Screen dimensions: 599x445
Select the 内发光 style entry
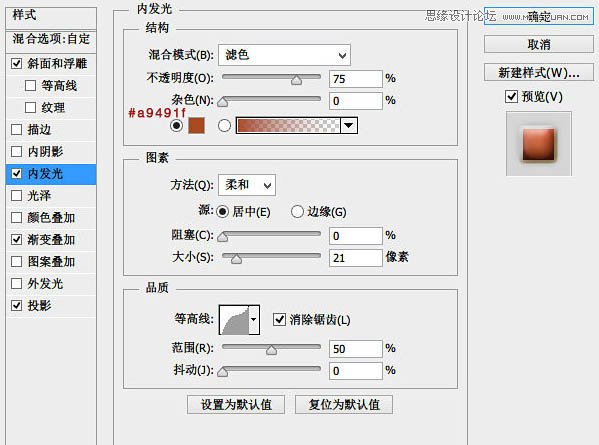click(51, 174)
